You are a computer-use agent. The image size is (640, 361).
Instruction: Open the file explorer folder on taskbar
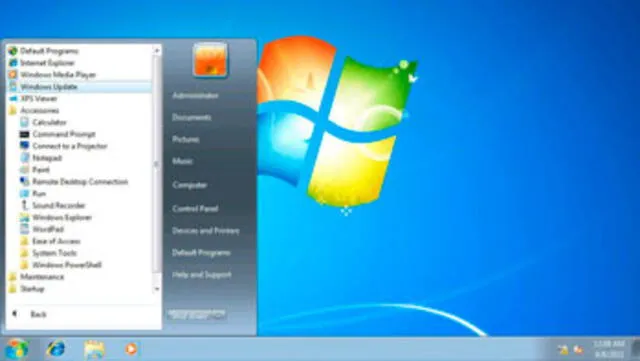(94, 349)
